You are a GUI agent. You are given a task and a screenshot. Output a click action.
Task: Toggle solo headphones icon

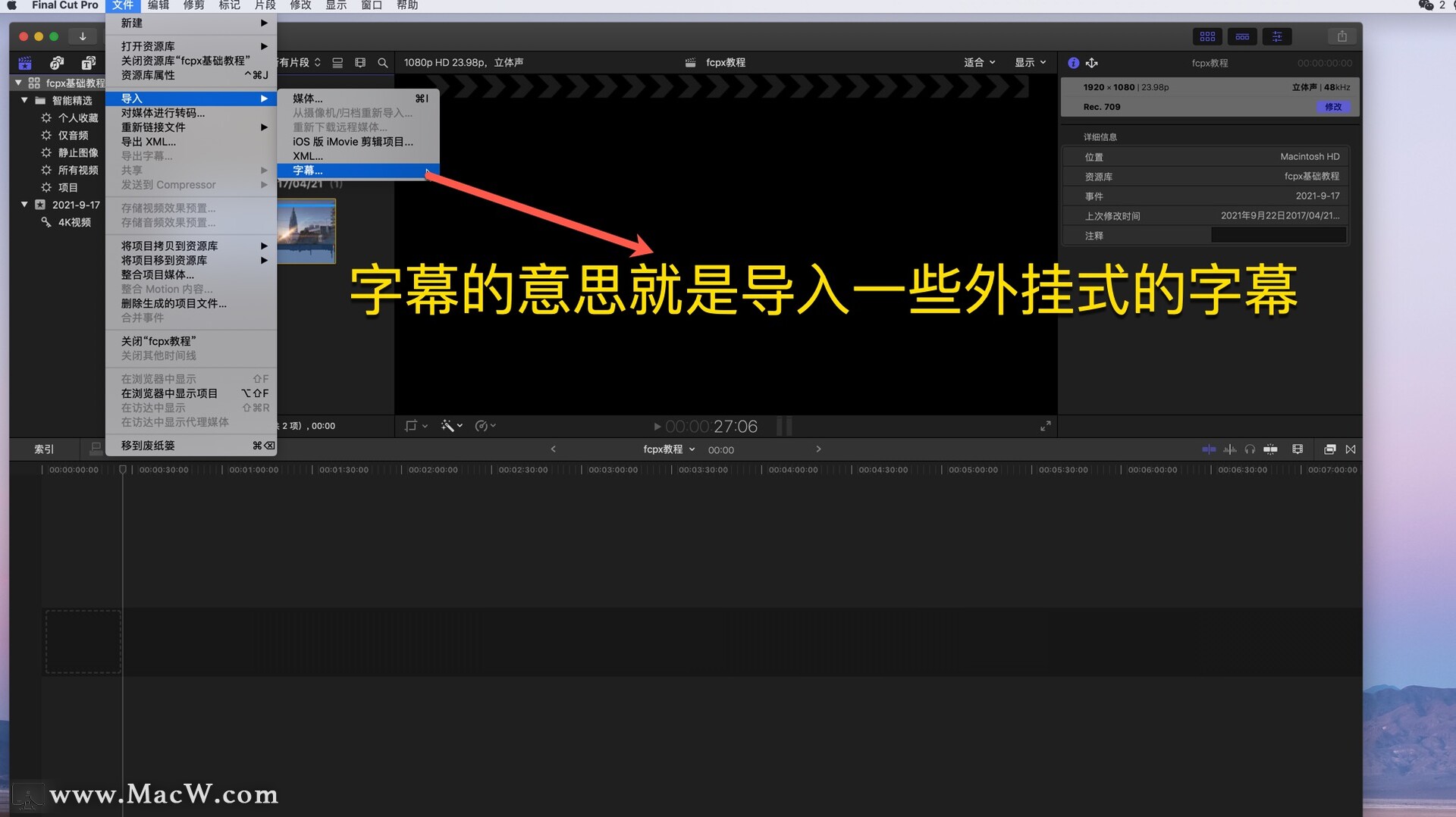(x=1250, y=449)
